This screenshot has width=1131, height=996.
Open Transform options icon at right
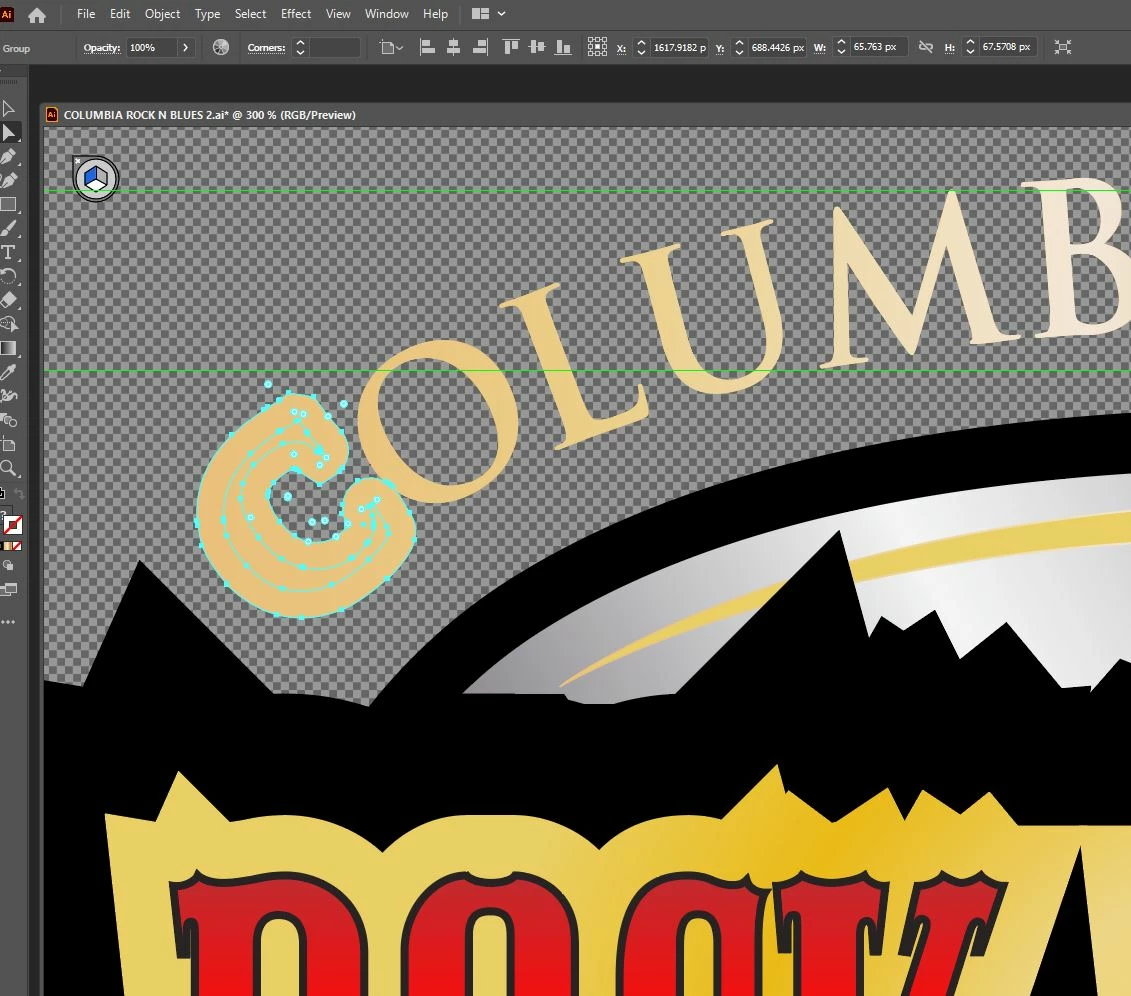click(x=1062, y=48)
